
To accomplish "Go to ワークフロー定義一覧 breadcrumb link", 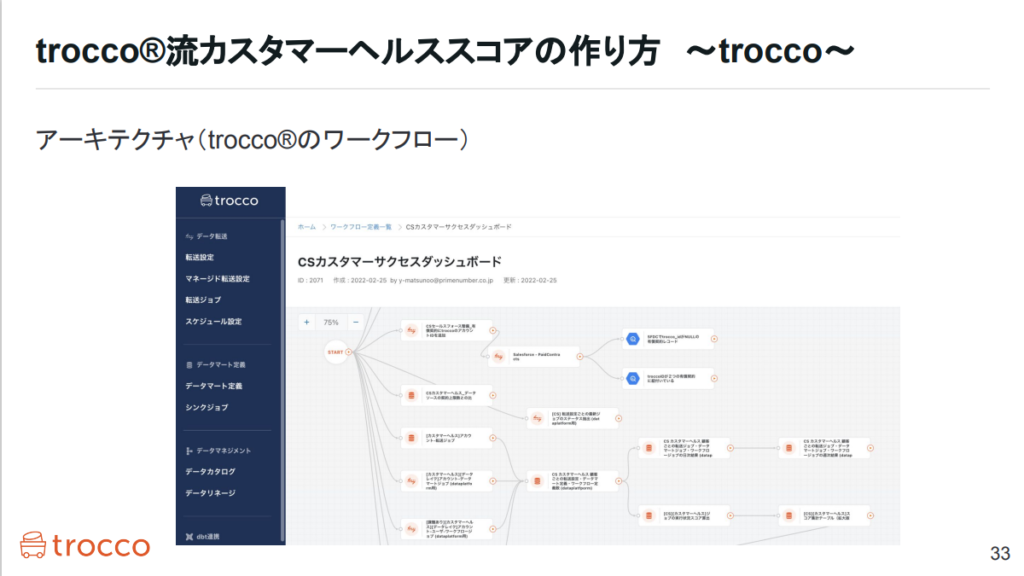I will 360,227.
